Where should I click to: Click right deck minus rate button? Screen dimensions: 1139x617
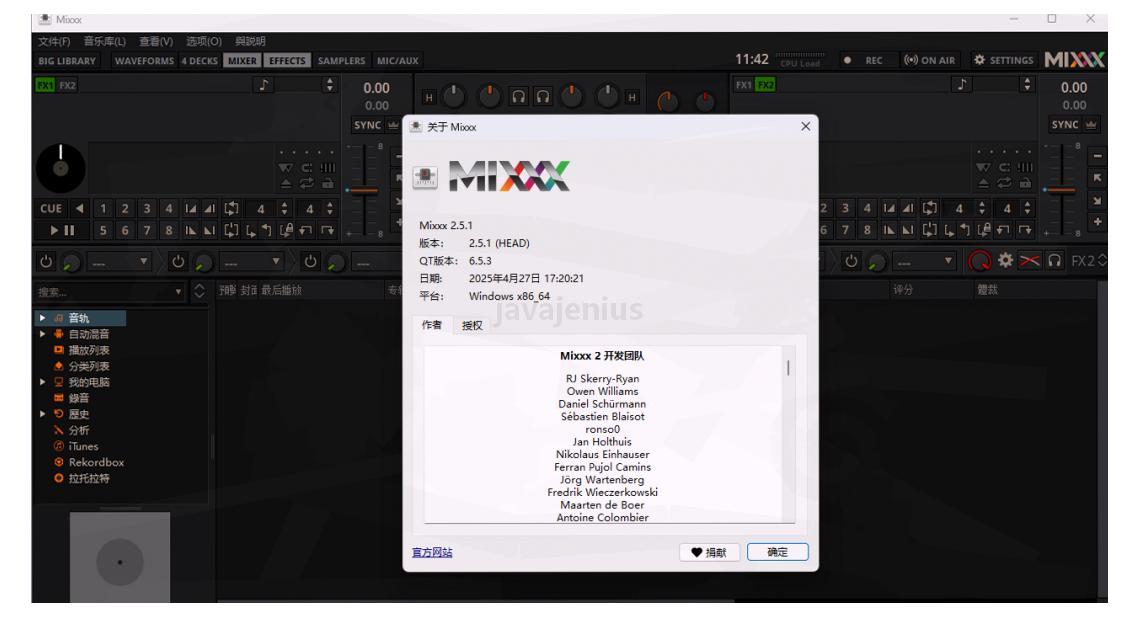tap(1098, 156)
